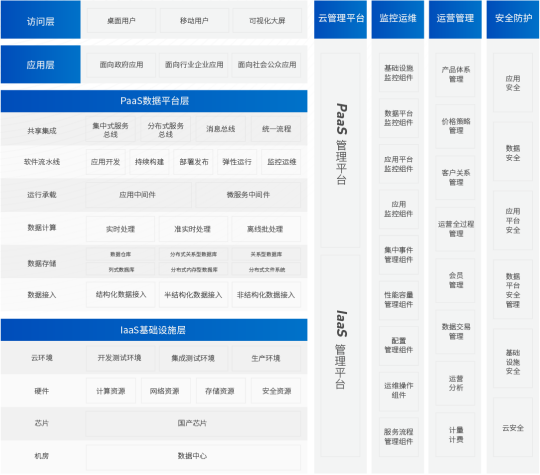
Task: Click 基础设施监控组件 under 监控运维
Action: click(x=399, y=73)
